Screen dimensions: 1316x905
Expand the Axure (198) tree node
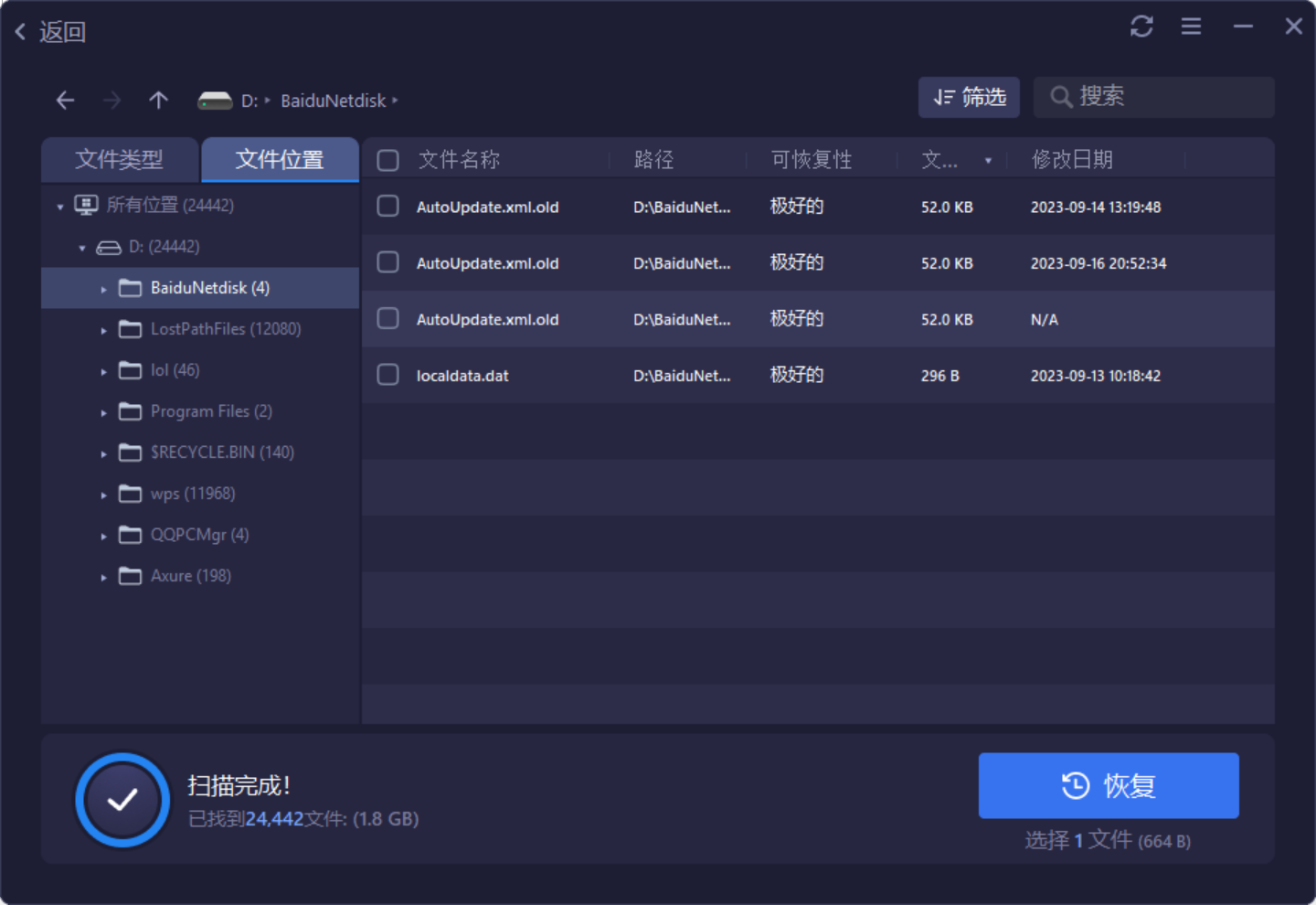click(x=104, y=577)
